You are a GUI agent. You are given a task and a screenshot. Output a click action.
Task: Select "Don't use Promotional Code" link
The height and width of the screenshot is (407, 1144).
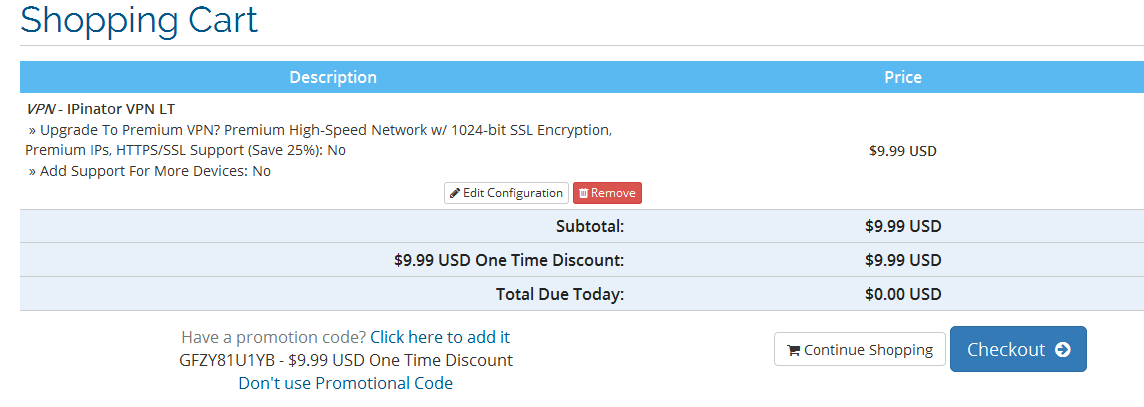[345, 383]
